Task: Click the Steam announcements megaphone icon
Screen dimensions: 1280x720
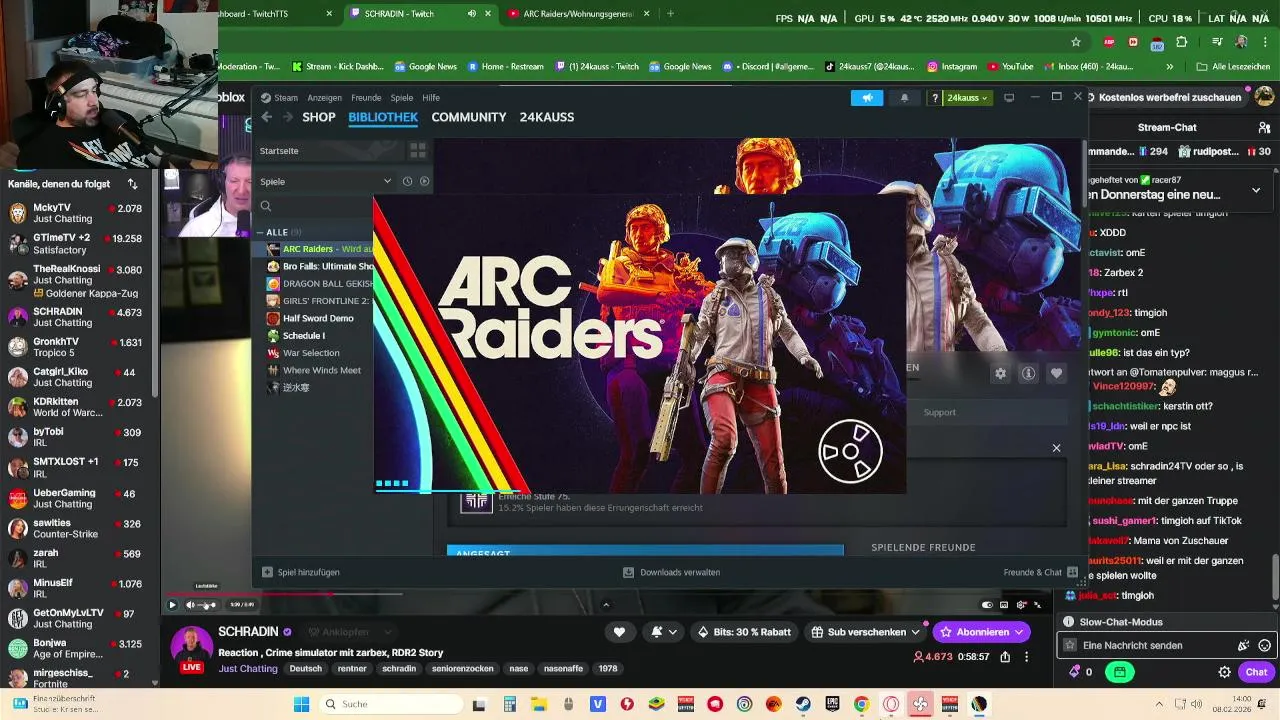Action: point(867,98)
